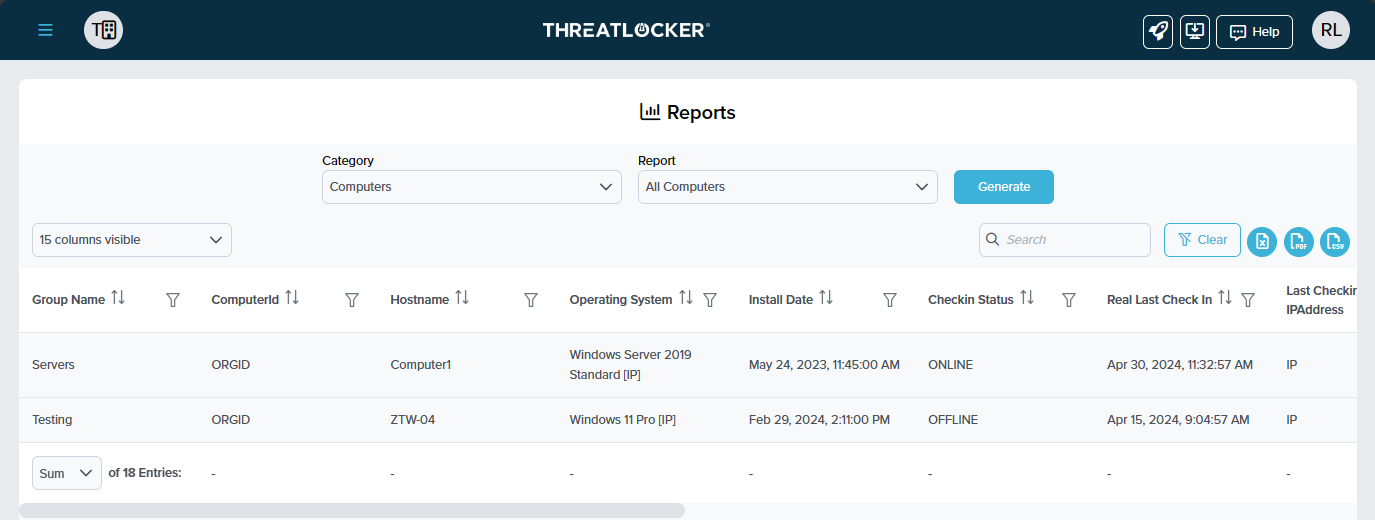
Task: Click the download installer icon
Action: [1194, 31]
